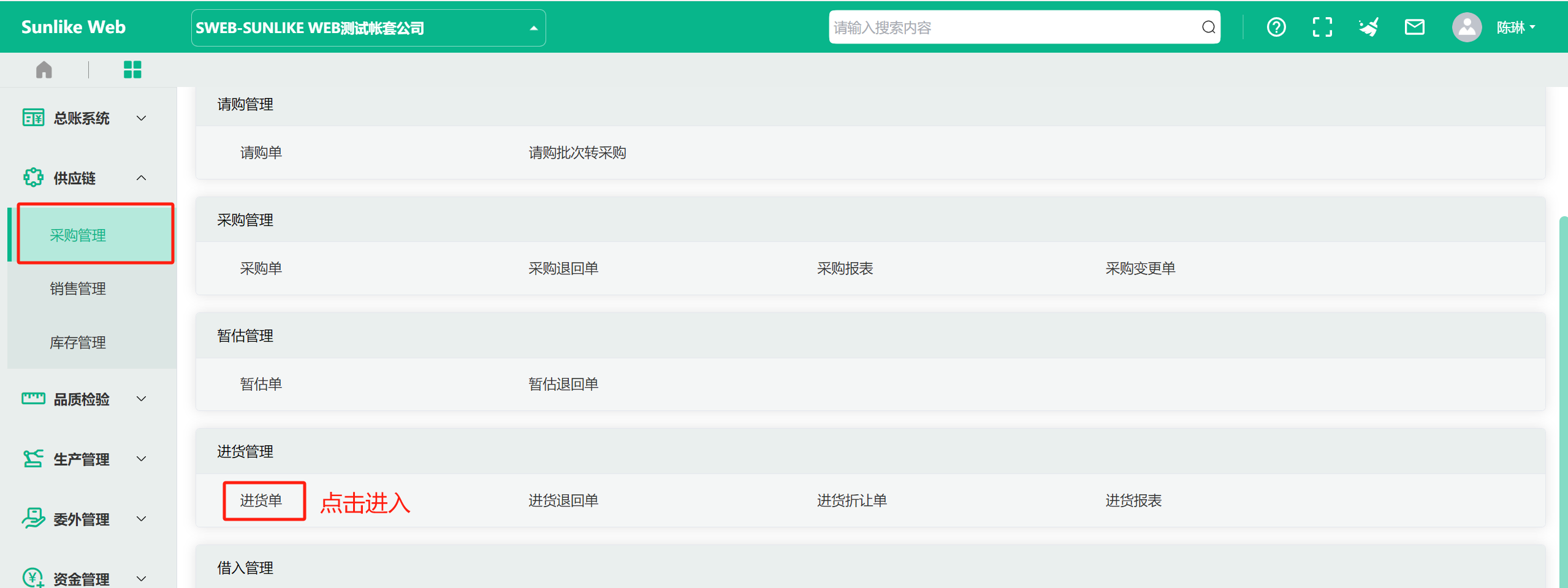Open the 品质检验 menu label
This screenshot has height=588, width=1568.
point(82,399)
